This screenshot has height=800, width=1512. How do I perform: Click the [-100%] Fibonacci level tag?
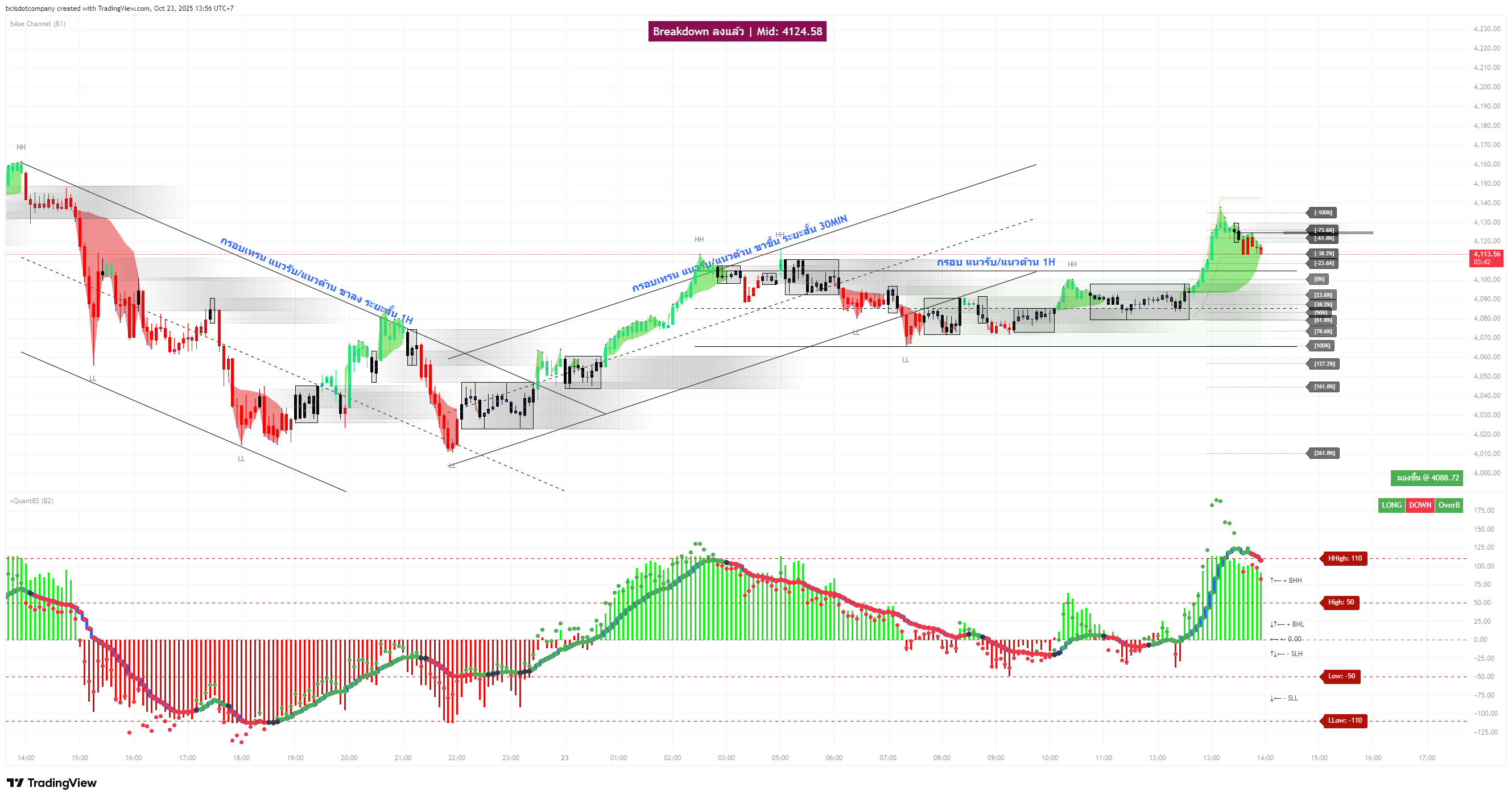[1323, 212]
